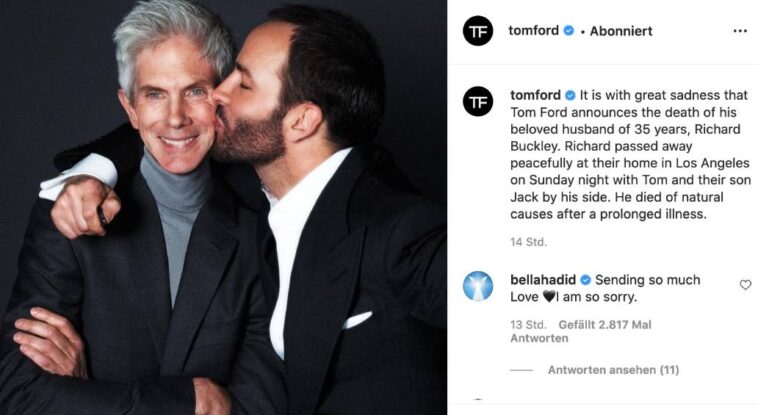Screen dimensions: 758x415
Task: Click the TF profile avatar in the post header
Action: coord(478,31)
